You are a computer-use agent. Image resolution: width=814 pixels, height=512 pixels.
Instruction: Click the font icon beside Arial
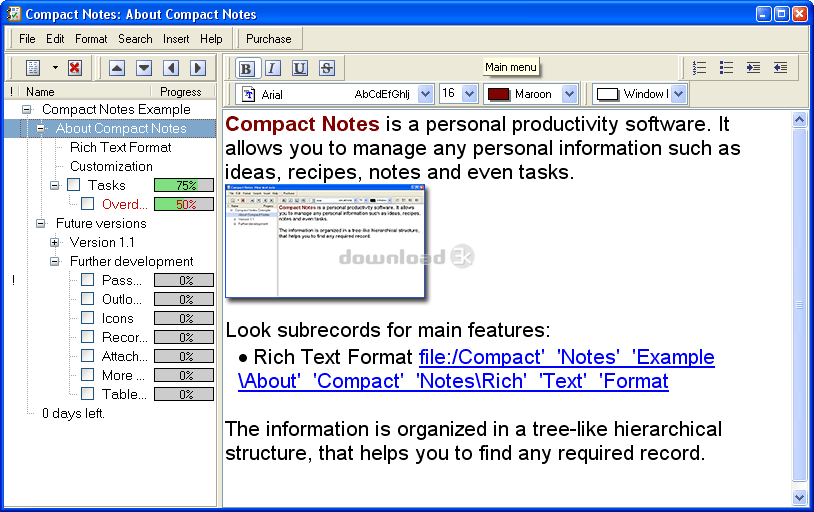[249, 95]
